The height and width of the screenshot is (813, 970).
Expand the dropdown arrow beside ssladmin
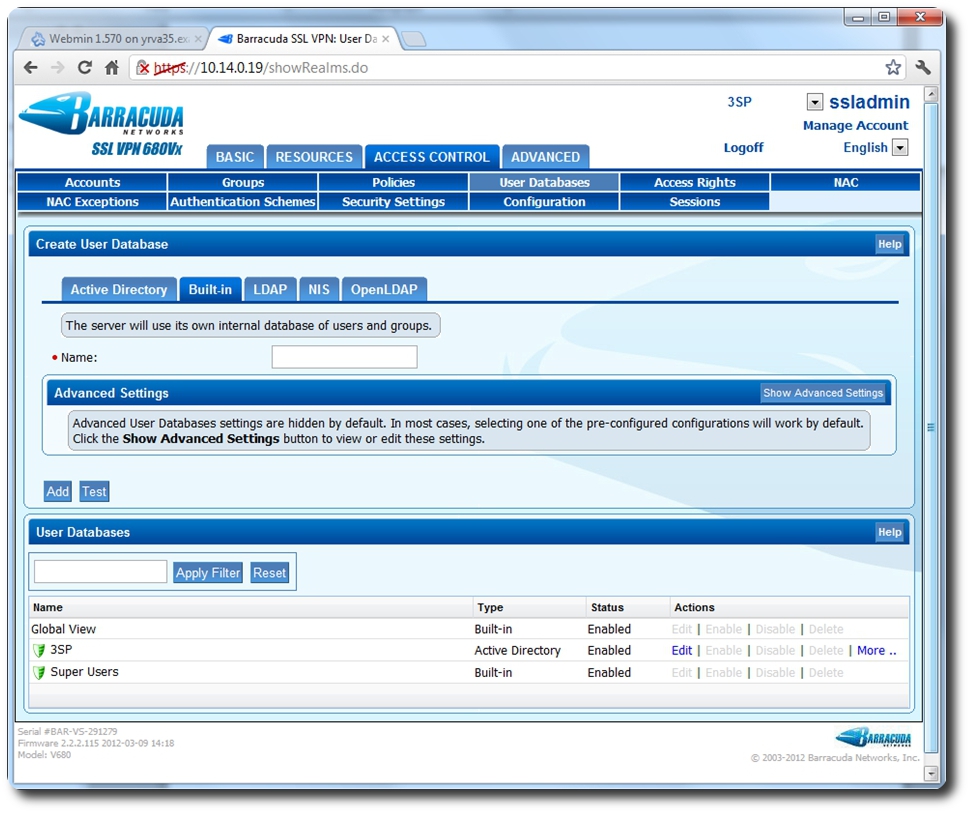tap(815, 102)
